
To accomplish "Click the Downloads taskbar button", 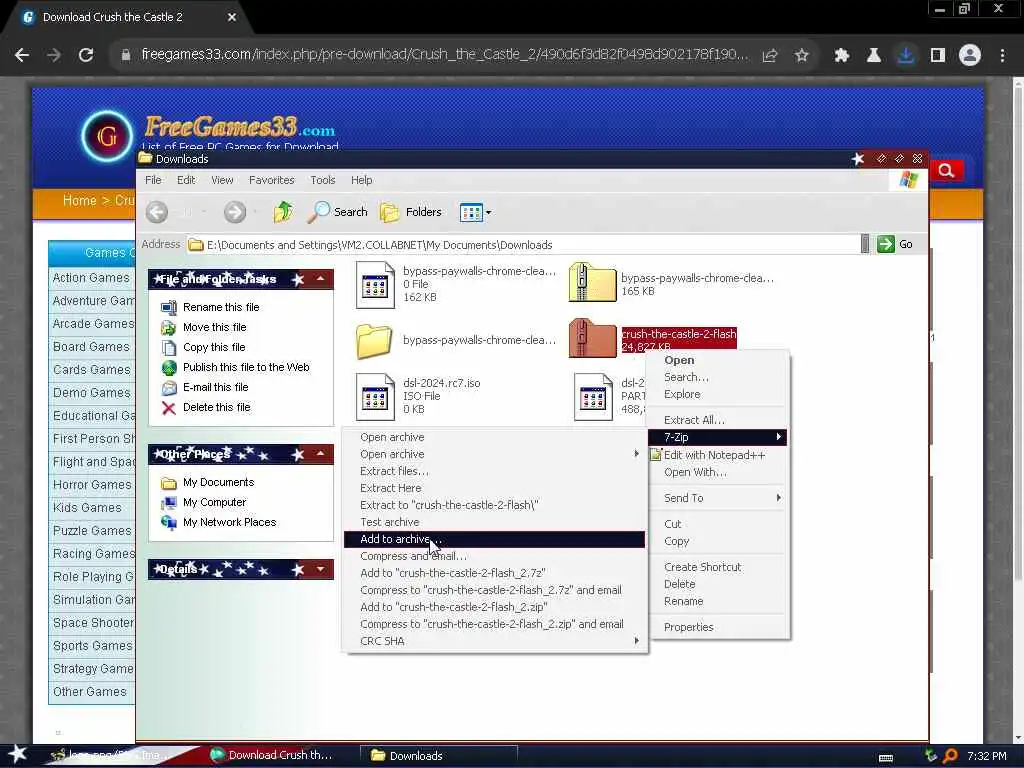I will click(439, 756).
